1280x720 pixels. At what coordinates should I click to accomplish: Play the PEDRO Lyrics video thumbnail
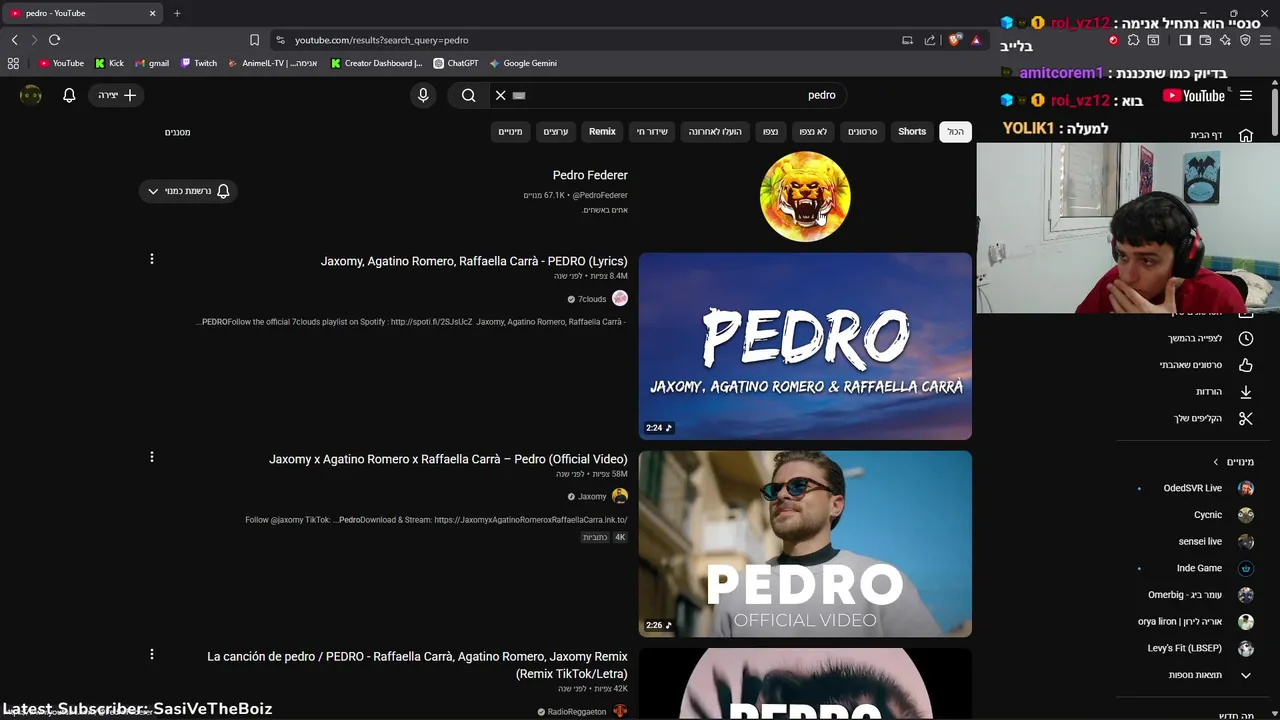click(805, 346)
